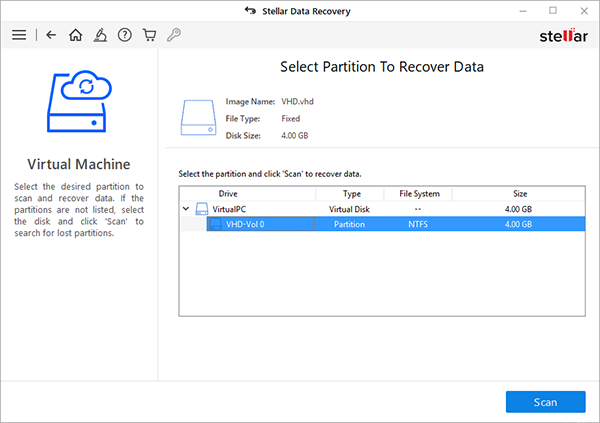Click the File System column header
This screenshot has width=600, height=423.
coord(418,194)
